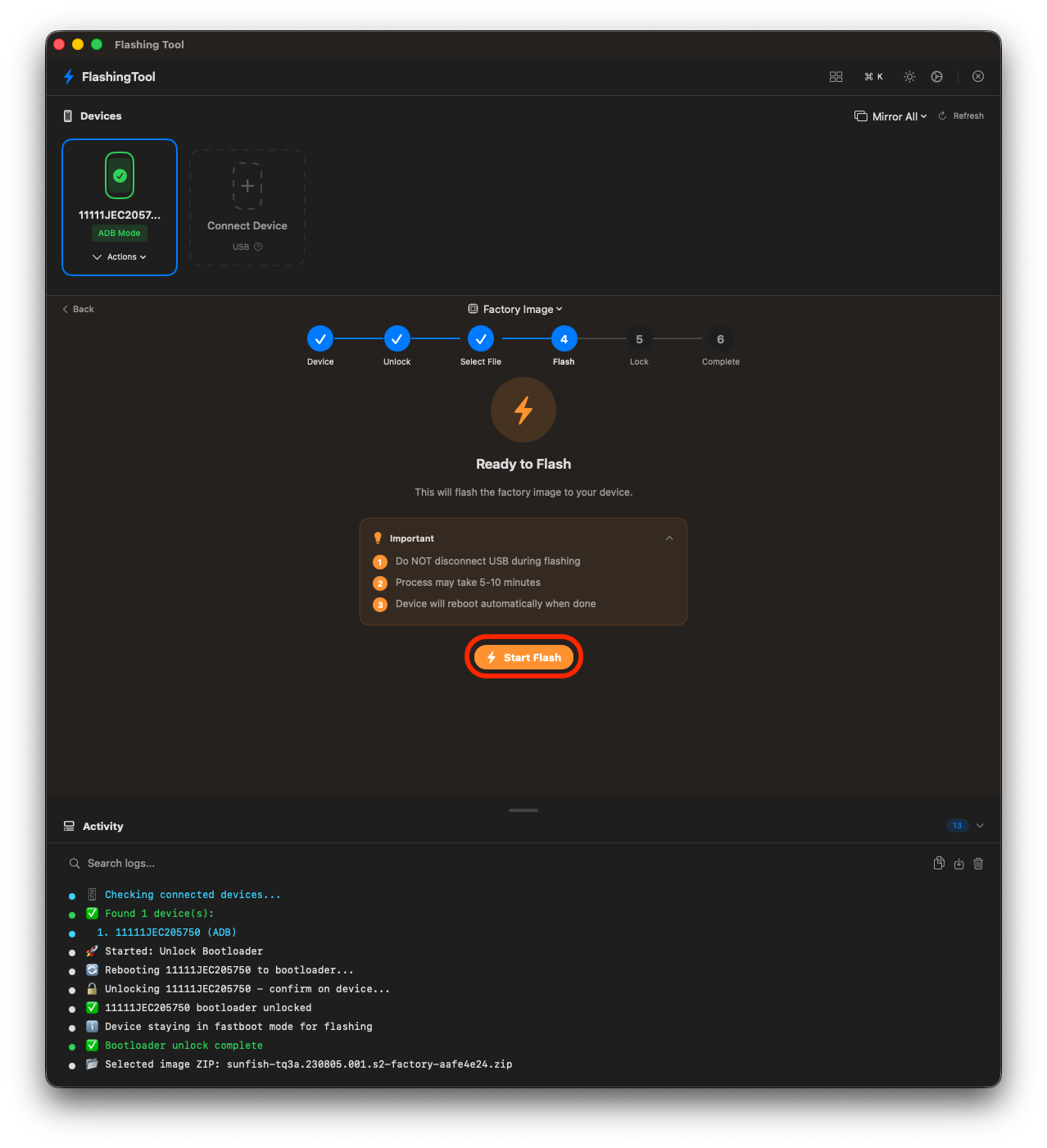Click note 'Device will reboot automatically when done'
The image size is (1047, 1148).
(x=496, y=604)
